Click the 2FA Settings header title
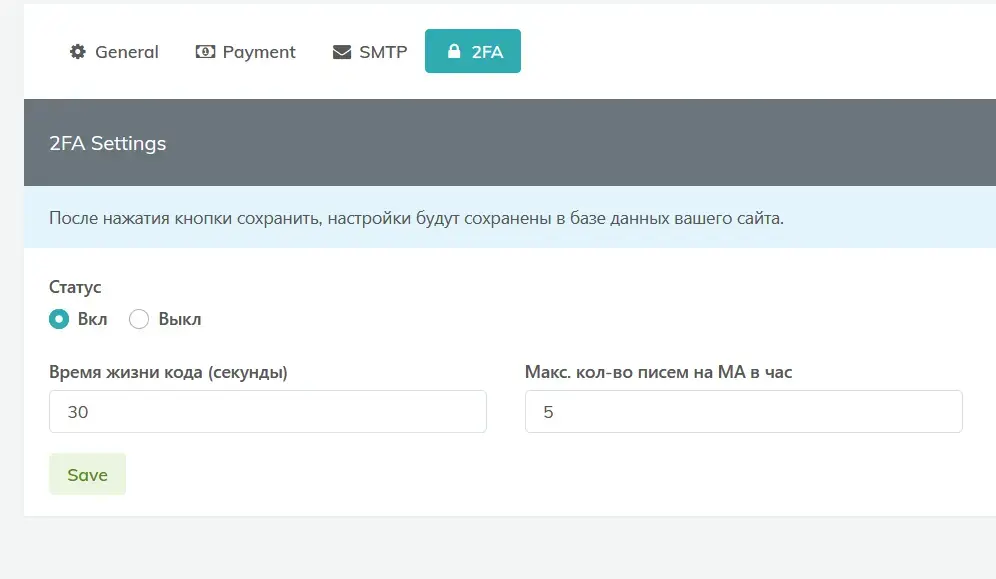 tap(107, 143)
